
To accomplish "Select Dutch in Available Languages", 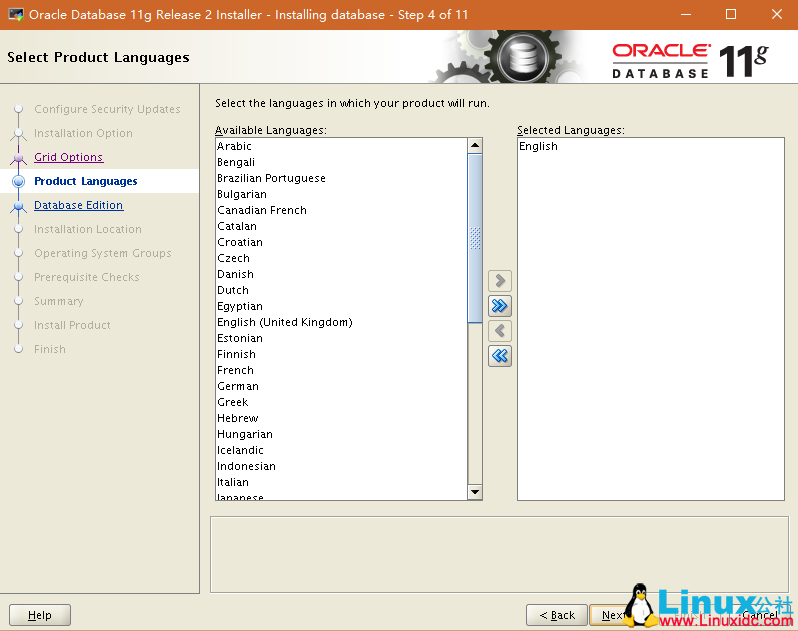I will point(341,290).
